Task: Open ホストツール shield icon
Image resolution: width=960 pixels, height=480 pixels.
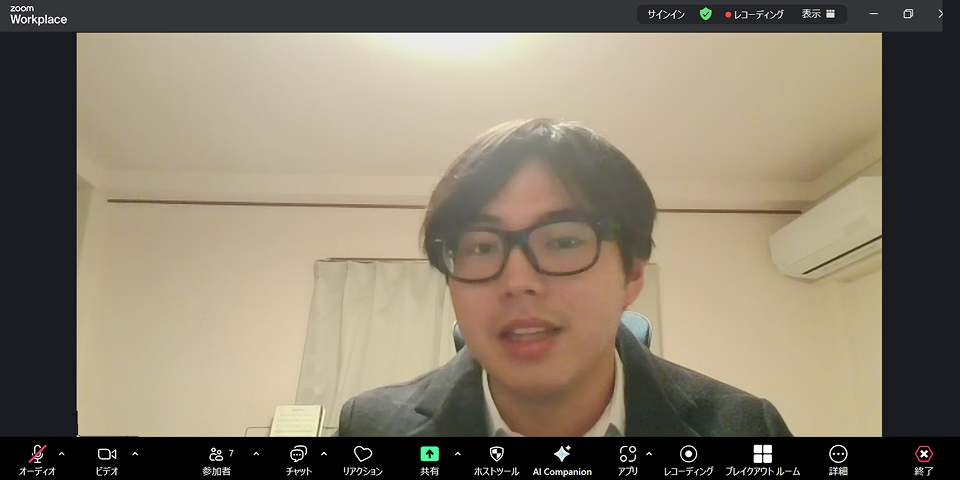Action: coord(496,454)
